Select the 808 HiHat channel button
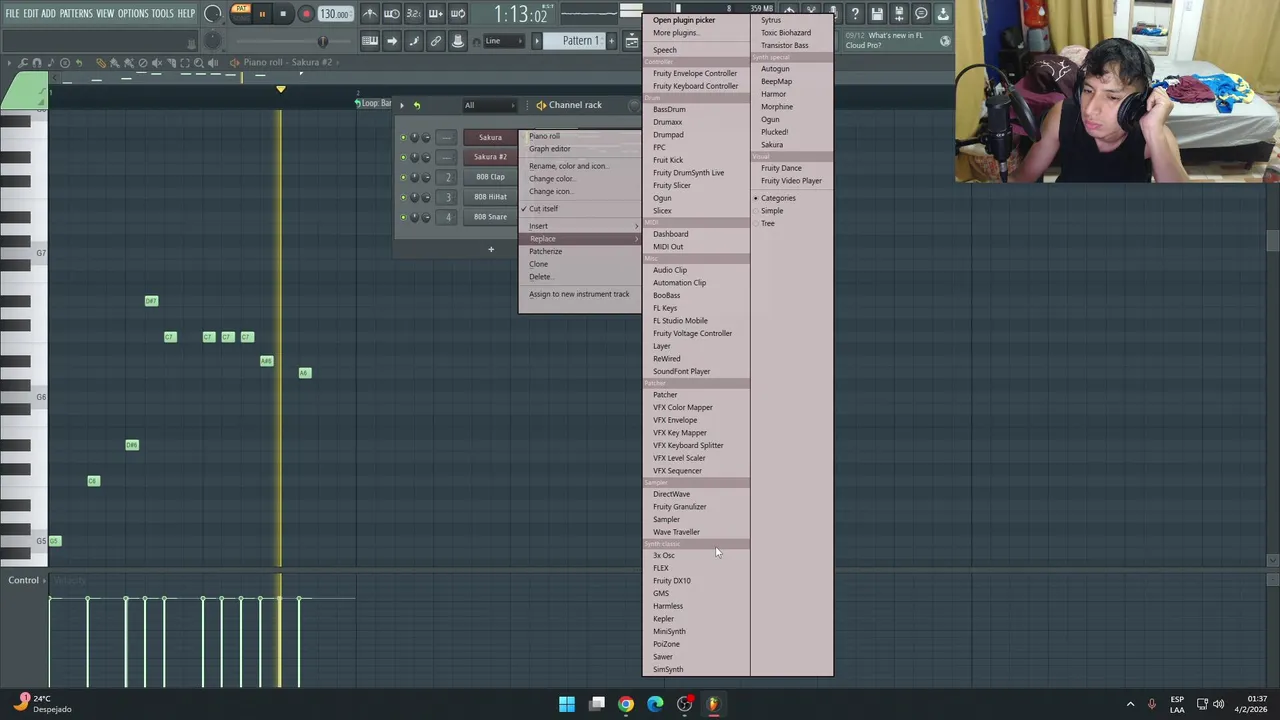Image resolution: width=1280 pixels, height=720 pixels. tap(490, 198)
